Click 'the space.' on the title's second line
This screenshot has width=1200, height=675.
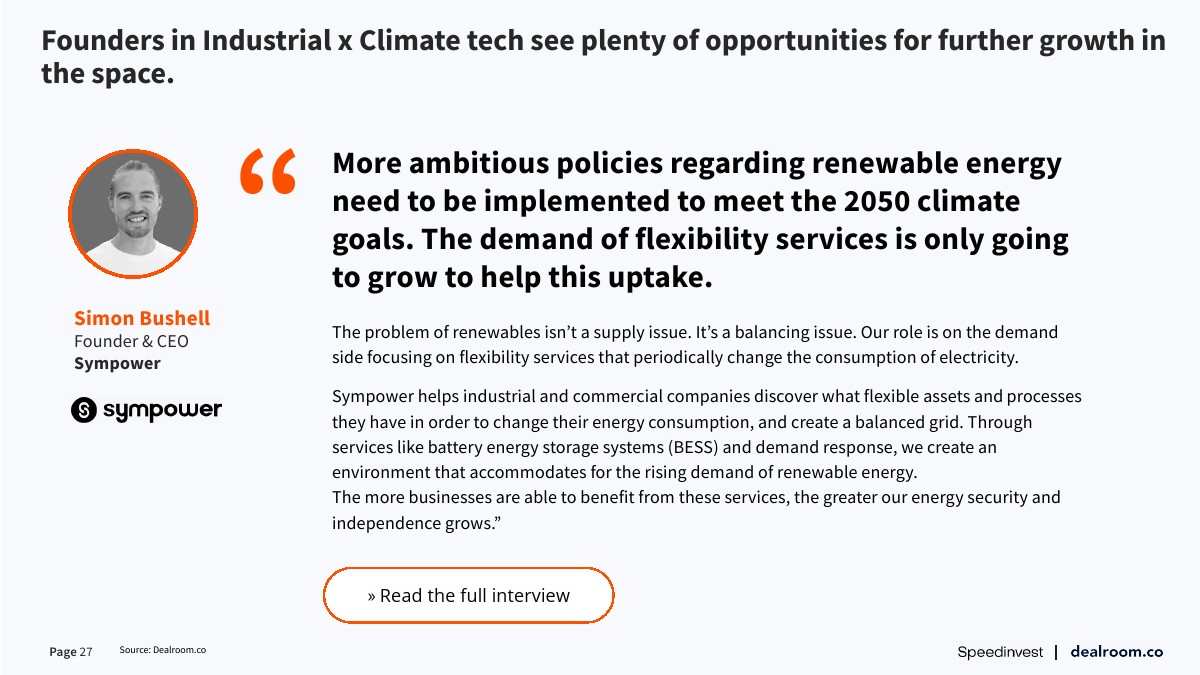pyautogui.click(x=108, y=73)
